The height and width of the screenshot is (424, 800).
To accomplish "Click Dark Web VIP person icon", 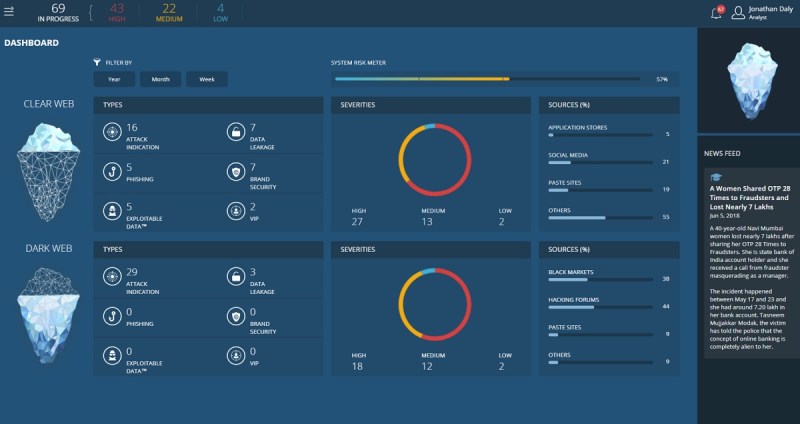I will 236,355.
